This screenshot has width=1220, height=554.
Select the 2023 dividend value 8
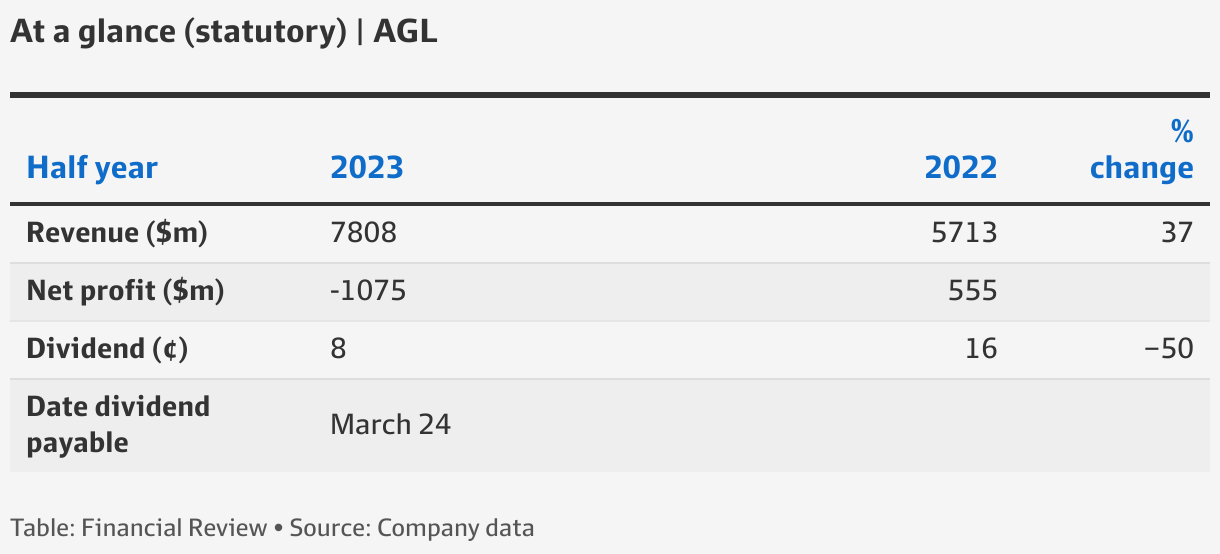pos(339,349)
